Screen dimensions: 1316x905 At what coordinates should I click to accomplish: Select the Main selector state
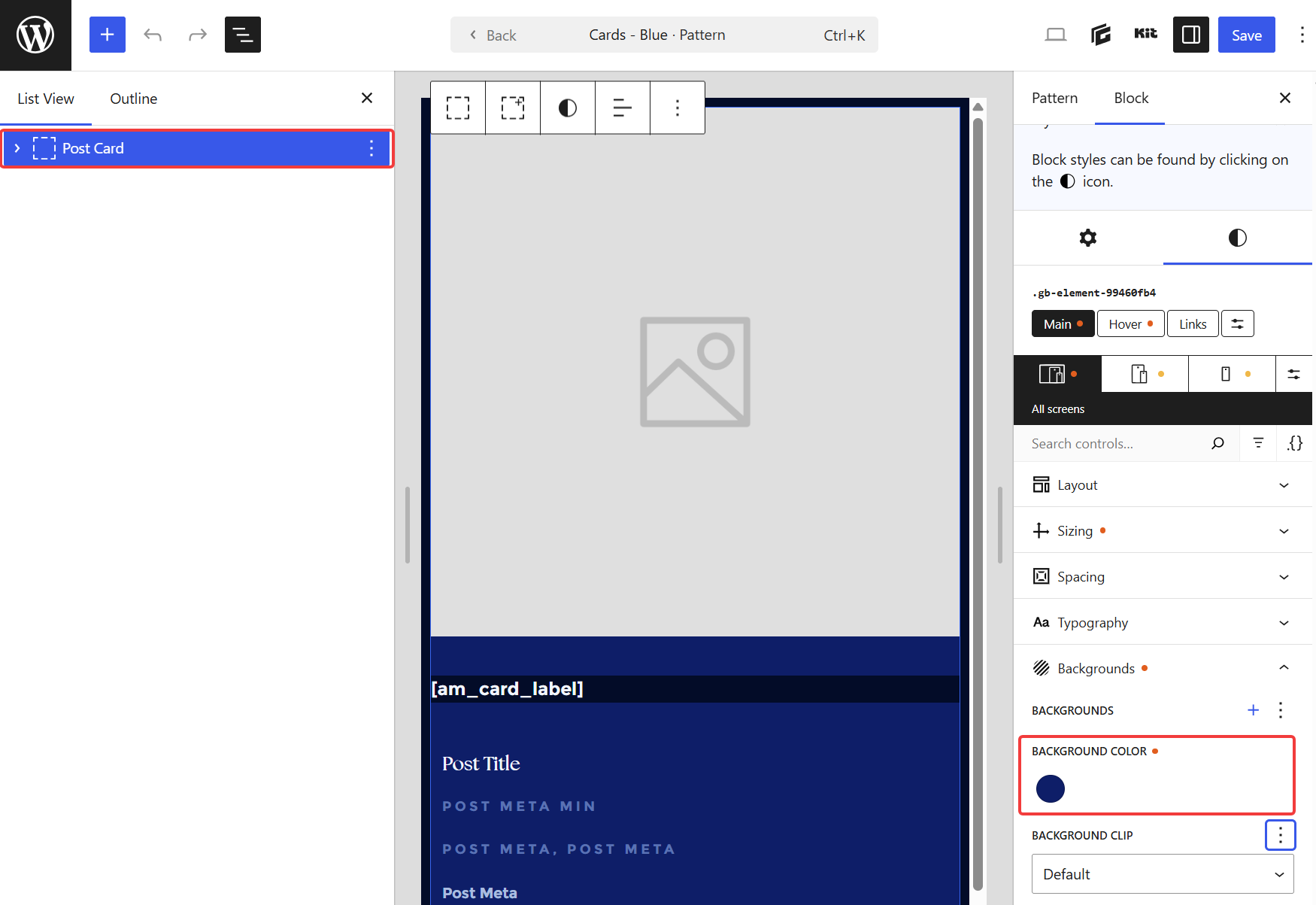pos(1063,323)
